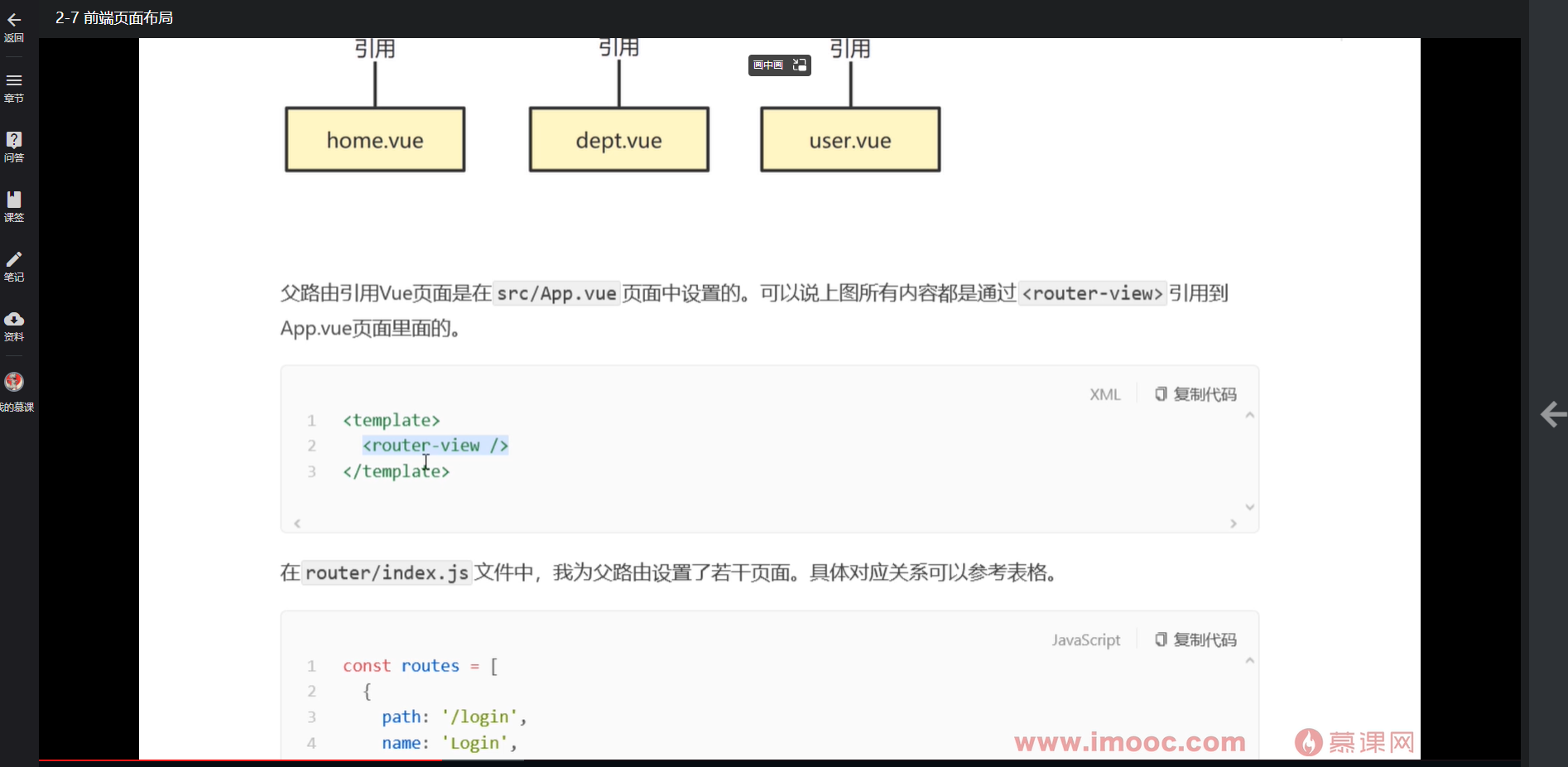Open the 课签 bookmarks panel

(x=14, y=205)
